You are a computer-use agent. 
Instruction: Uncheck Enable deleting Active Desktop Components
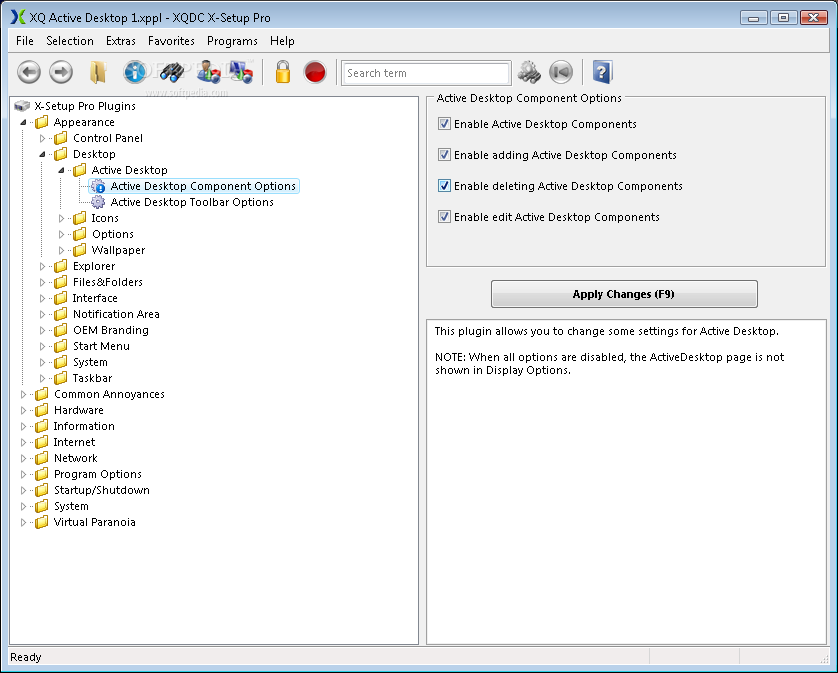pyautogui.click(x=444, y=186)
